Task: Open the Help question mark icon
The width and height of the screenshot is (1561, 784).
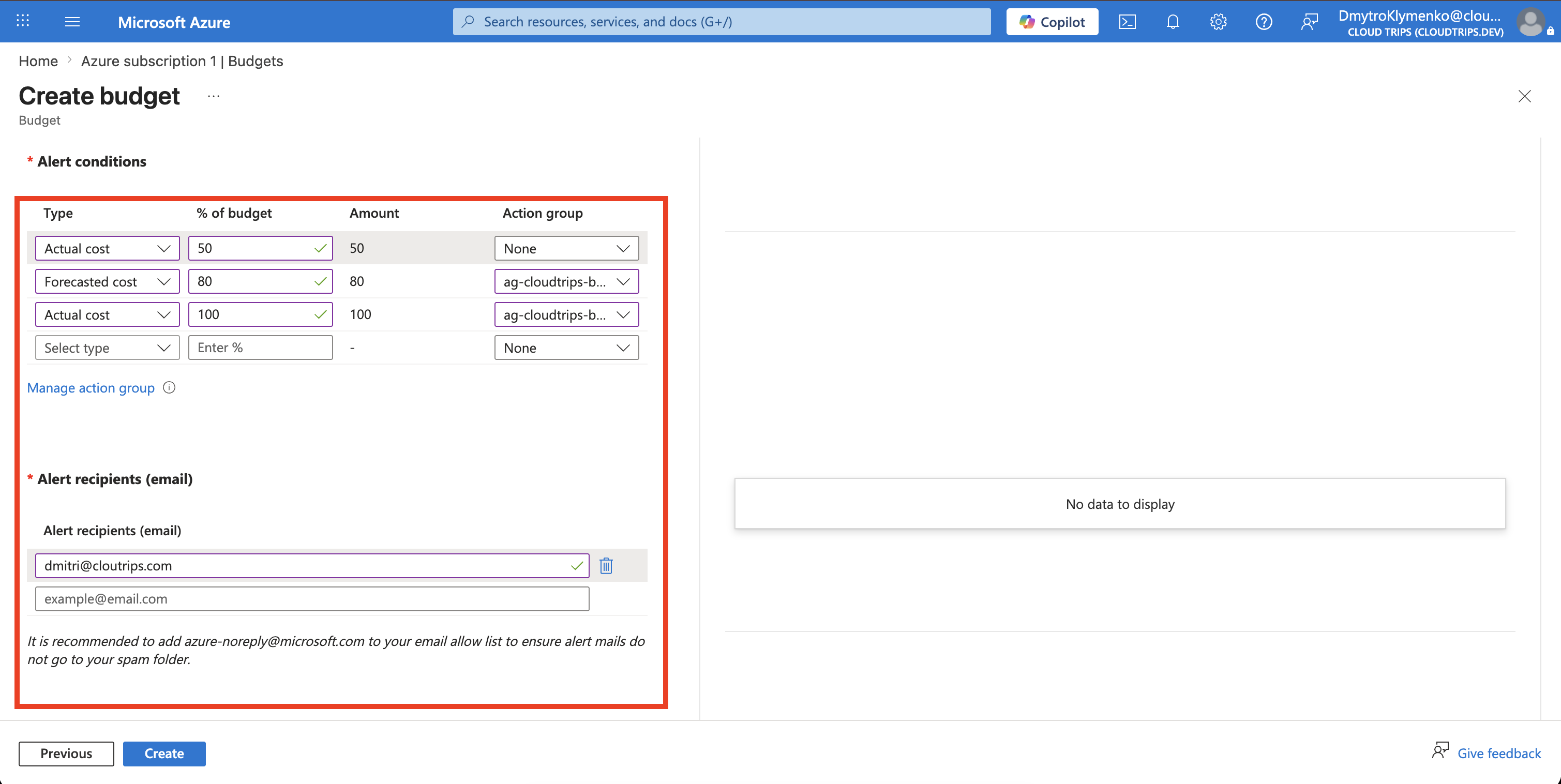Action: coord(1264,22)
